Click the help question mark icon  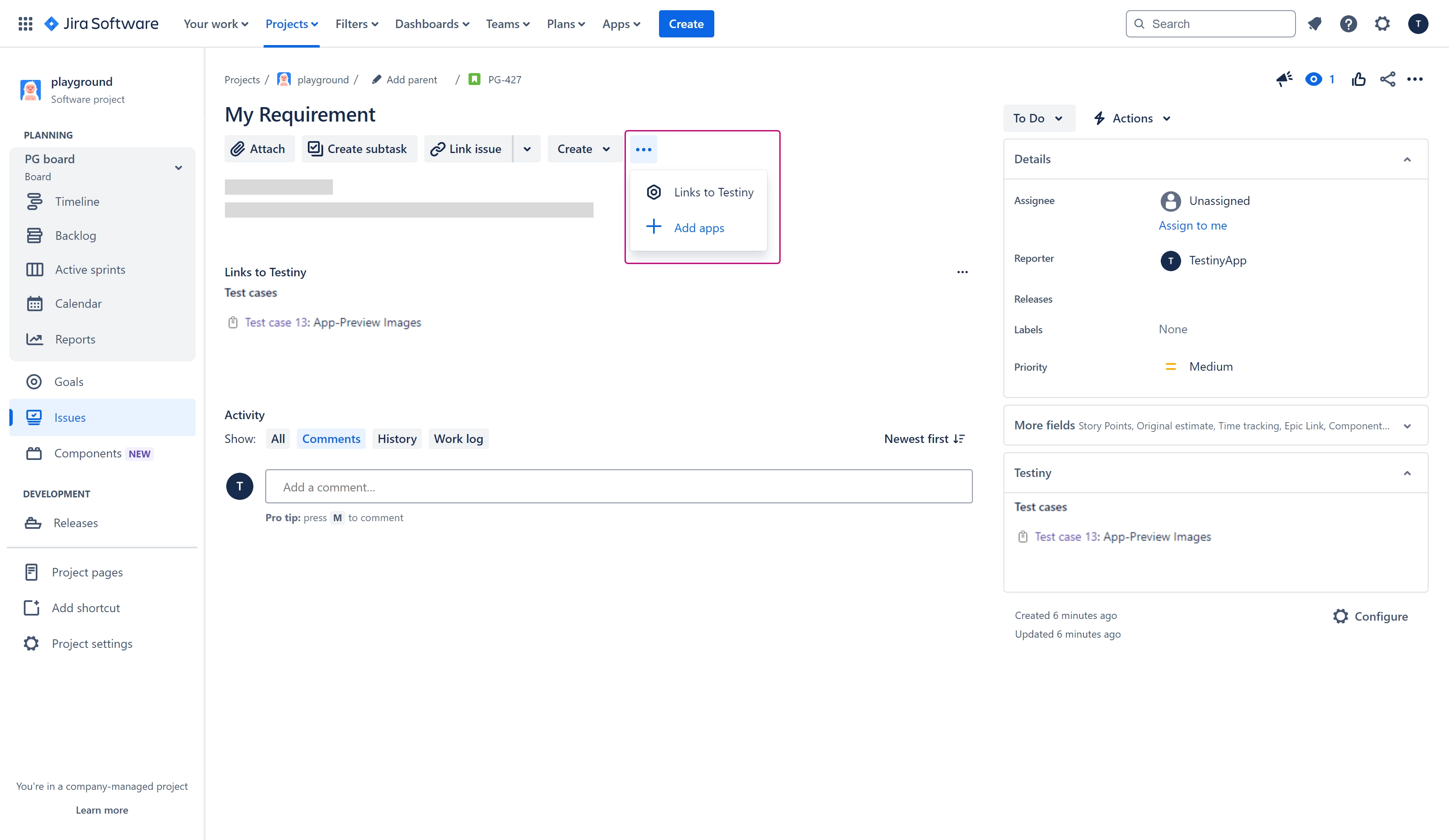1348,23
